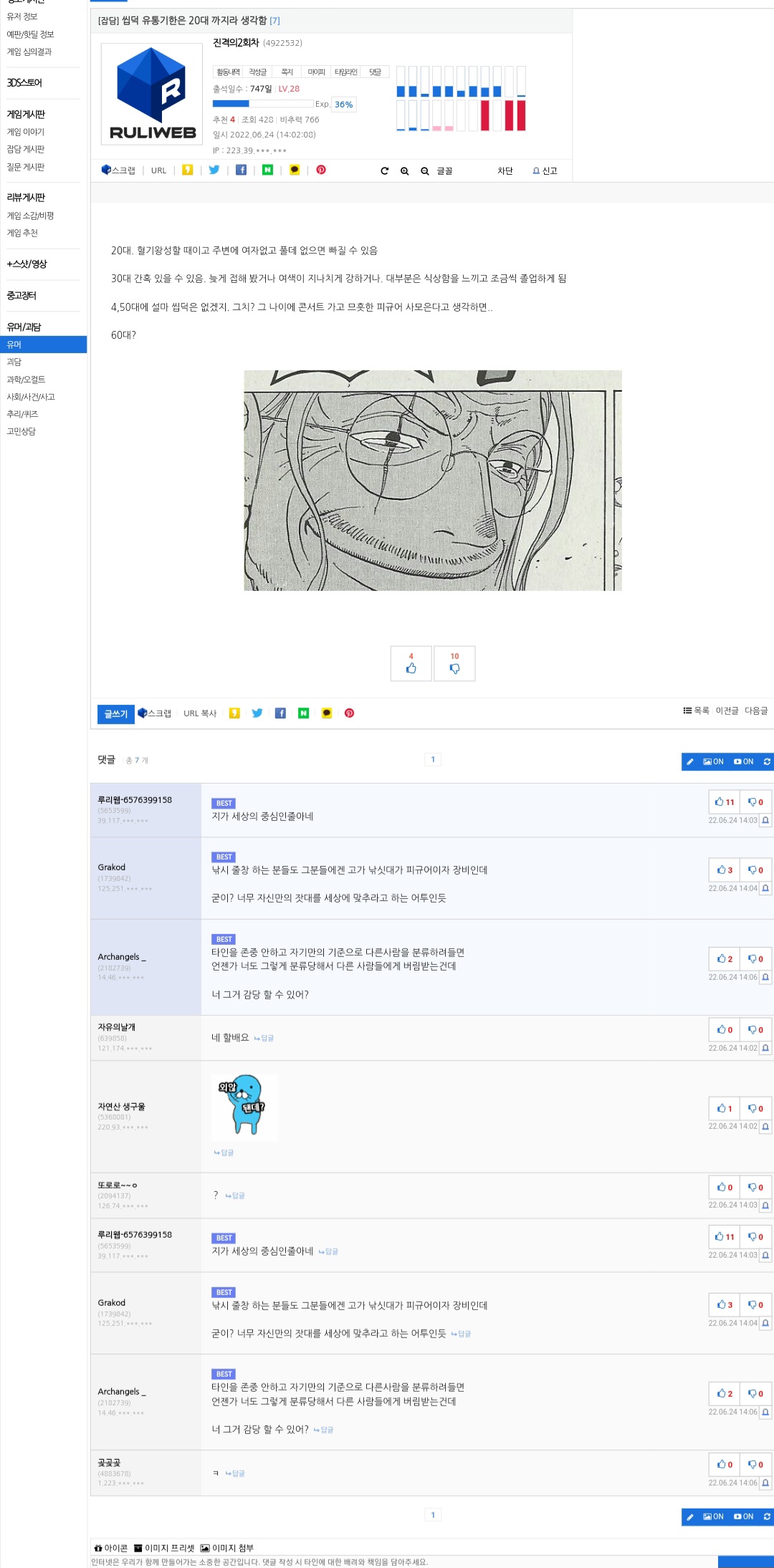Open the manga face image
The height and width of the screenshot is (1568, 774).
[x=433, y=480]
